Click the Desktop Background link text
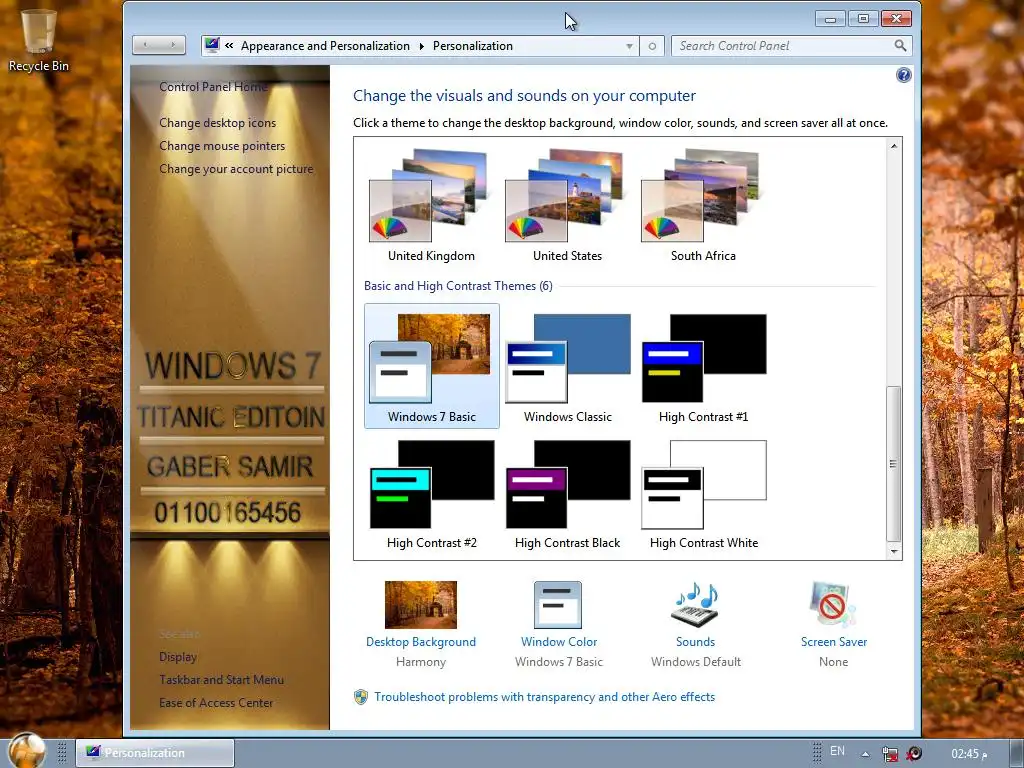Image resolution: width=1024 pixels, height=768 pixels. pos(421,642)
